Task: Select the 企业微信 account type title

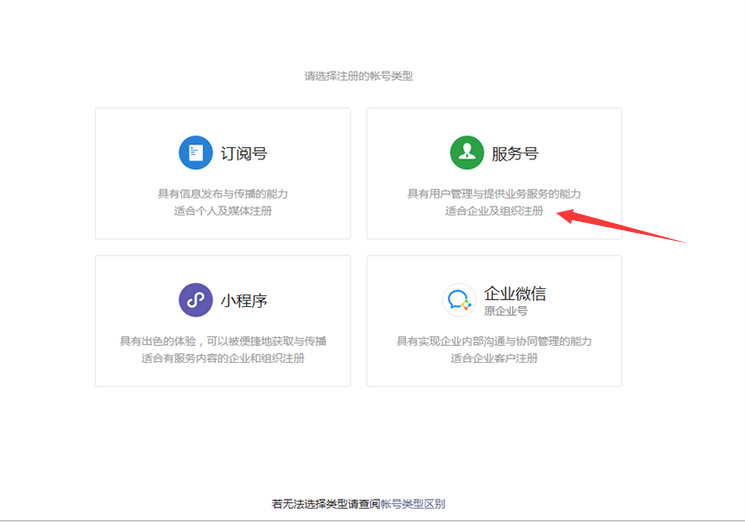Action: coord(515,294)
